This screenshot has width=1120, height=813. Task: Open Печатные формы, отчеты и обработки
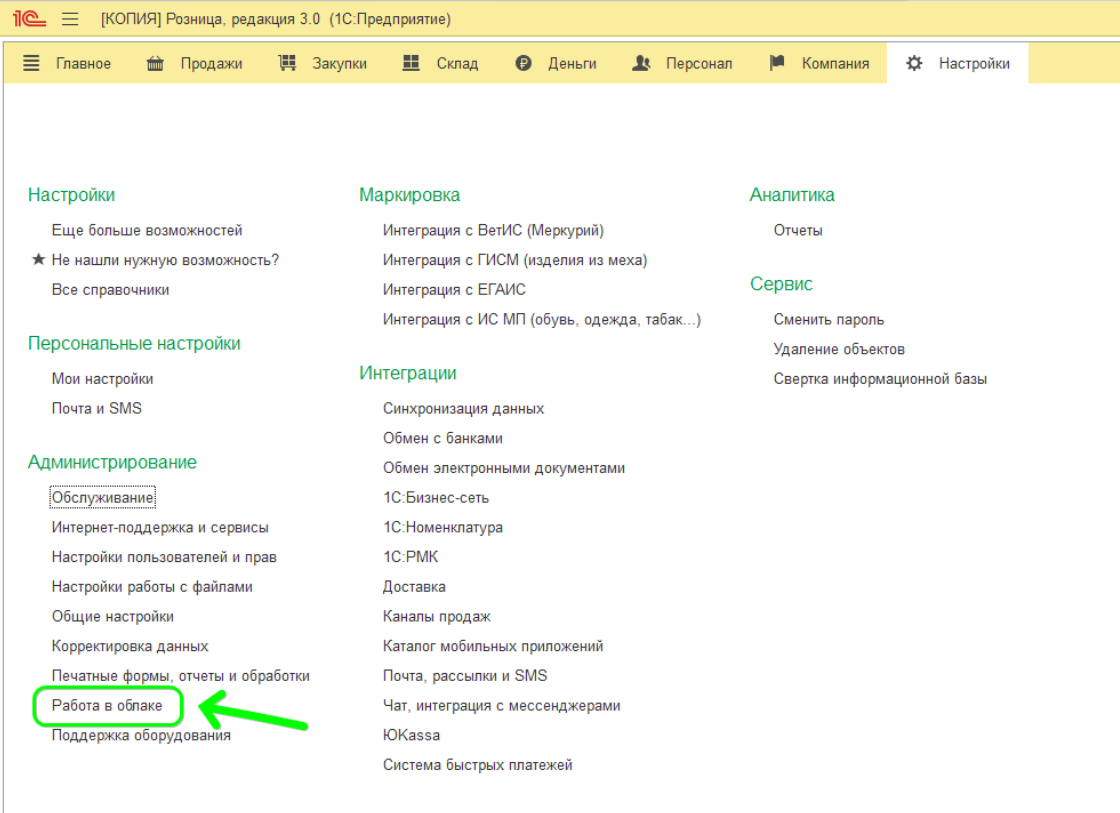click(x=181, y=676)
